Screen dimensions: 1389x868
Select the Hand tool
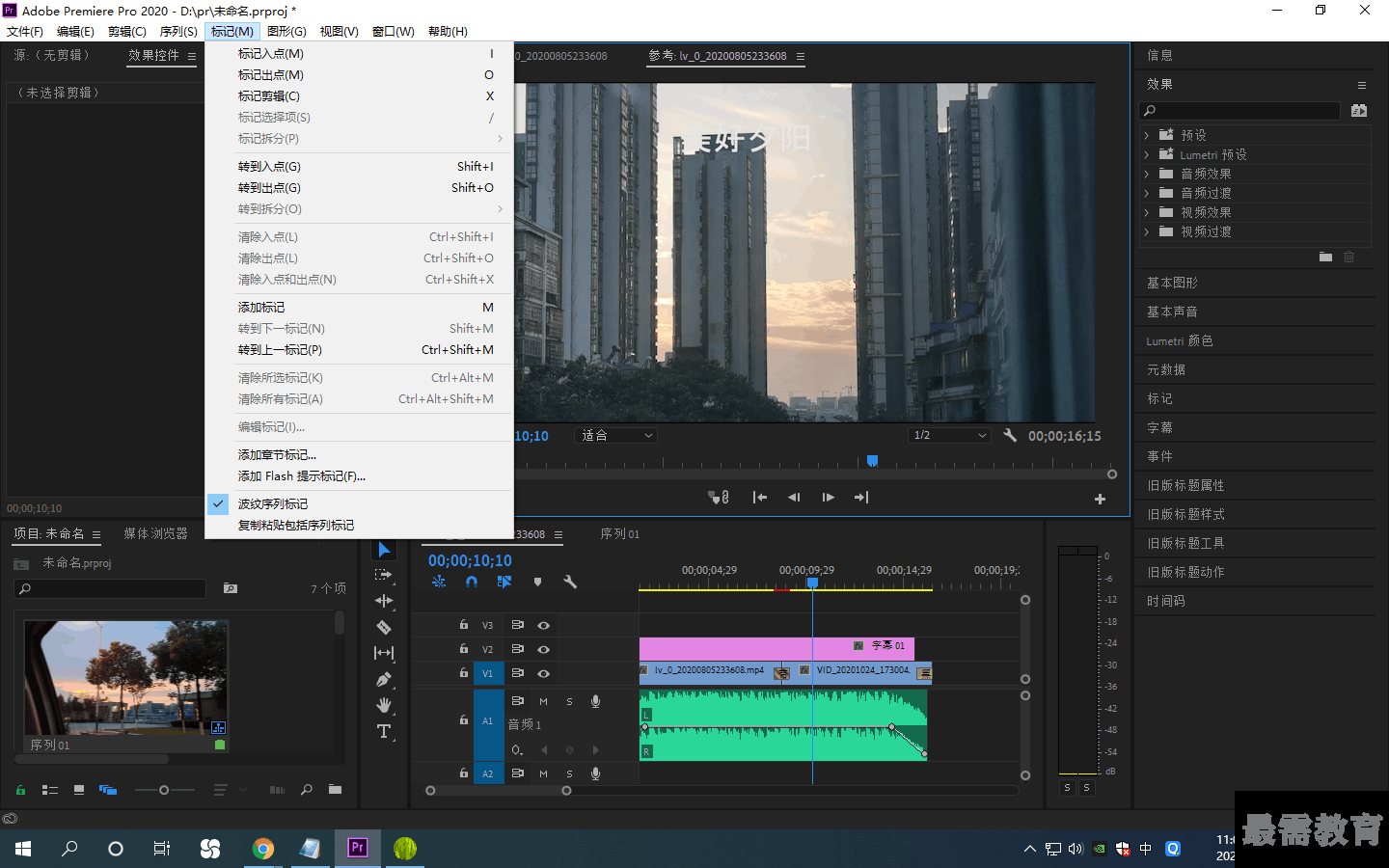(384, 705)
